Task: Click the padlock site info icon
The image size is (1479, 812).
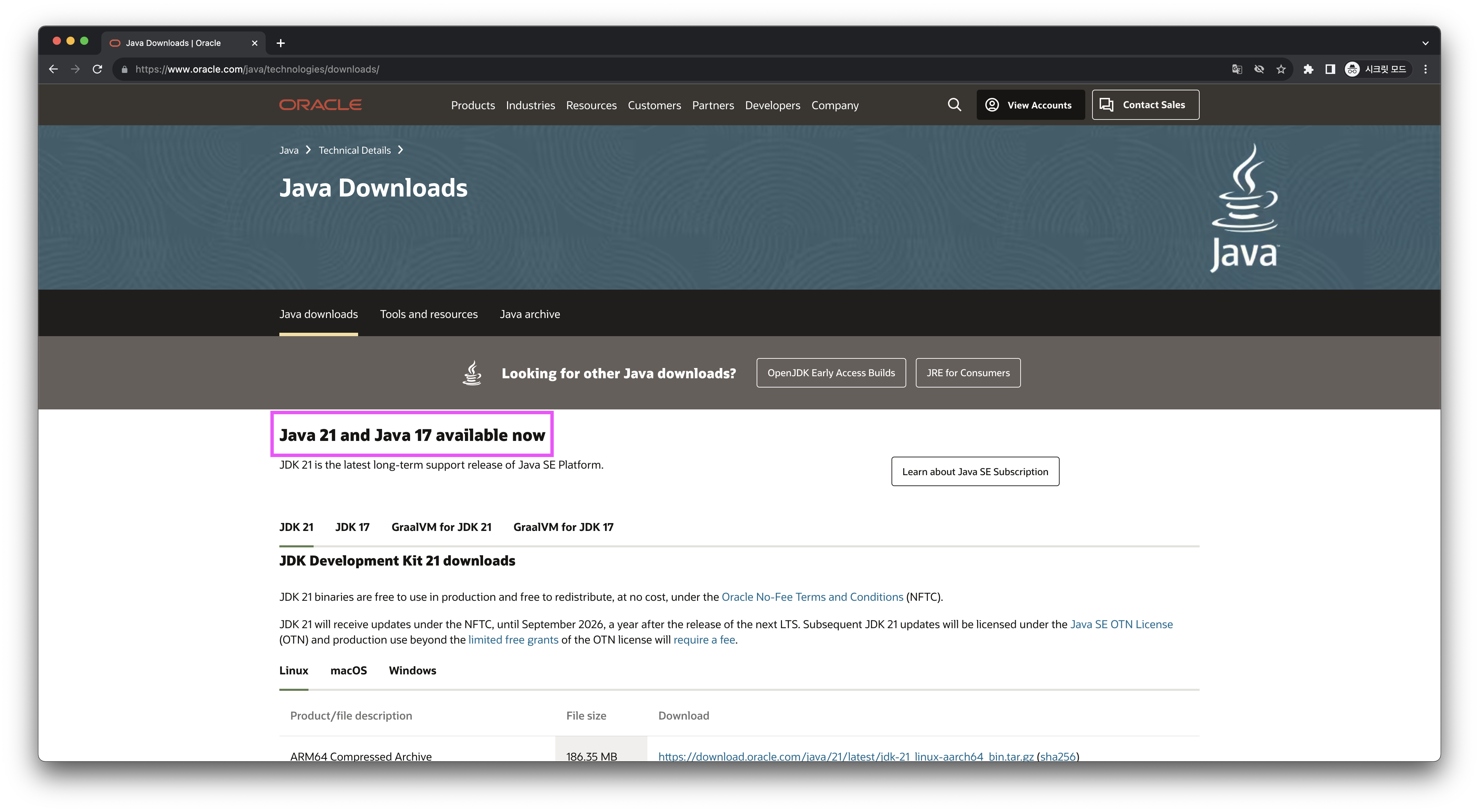Action: (125, 69)
